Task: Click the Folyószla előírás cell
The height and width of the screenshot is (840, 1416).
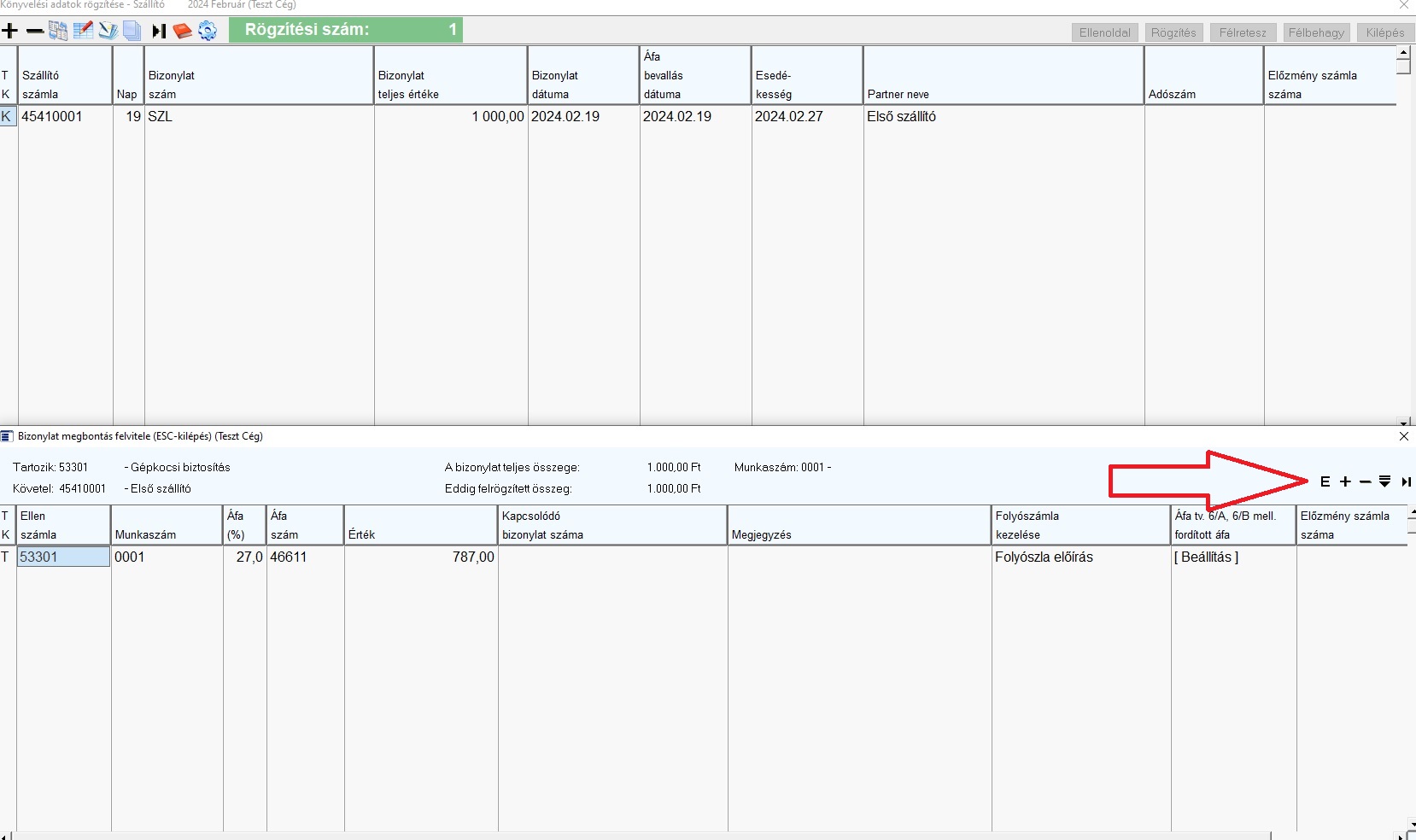Action: click(x=1044, y=557)
